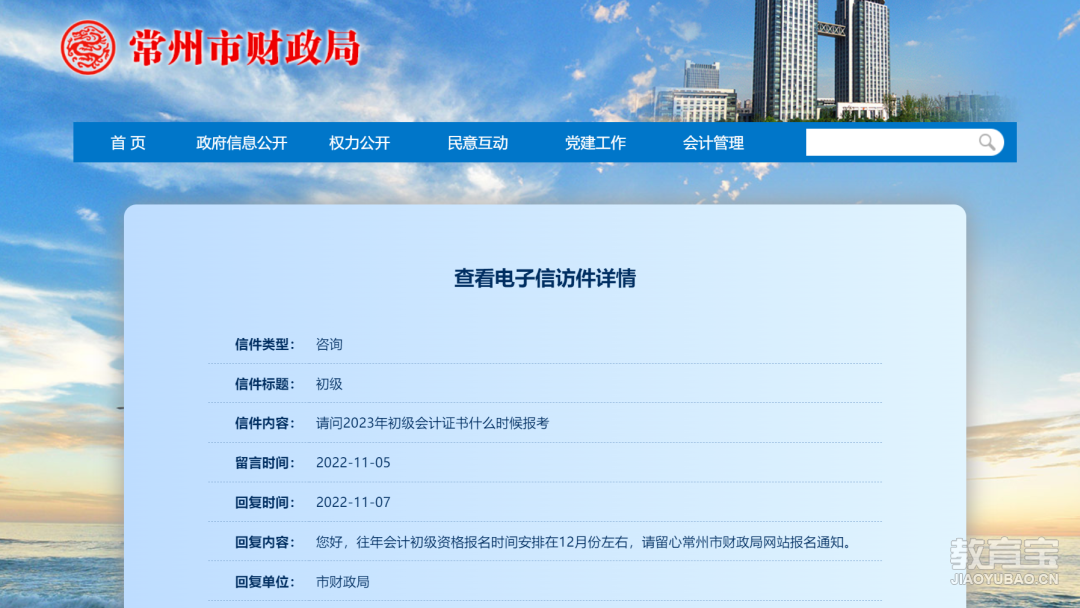Screen dimensions: 1080x608
Task: Select the 信件内容 label
Action: pyautogui.click(x=264, y=423)
